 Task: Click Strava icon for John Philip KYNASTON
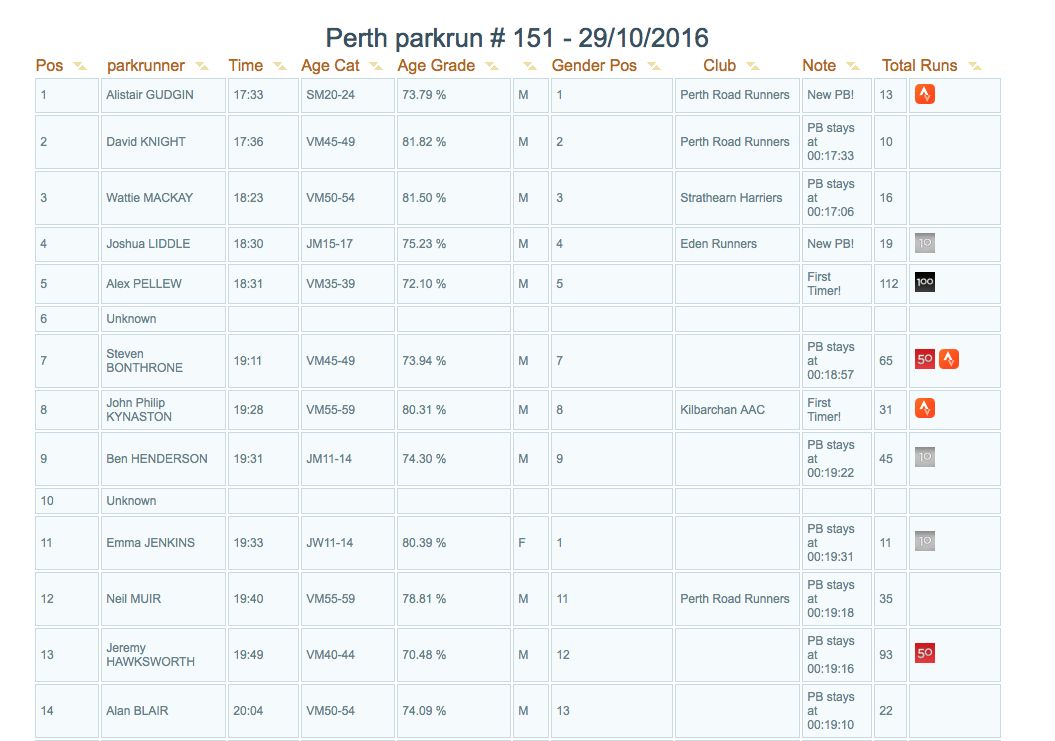924,408
